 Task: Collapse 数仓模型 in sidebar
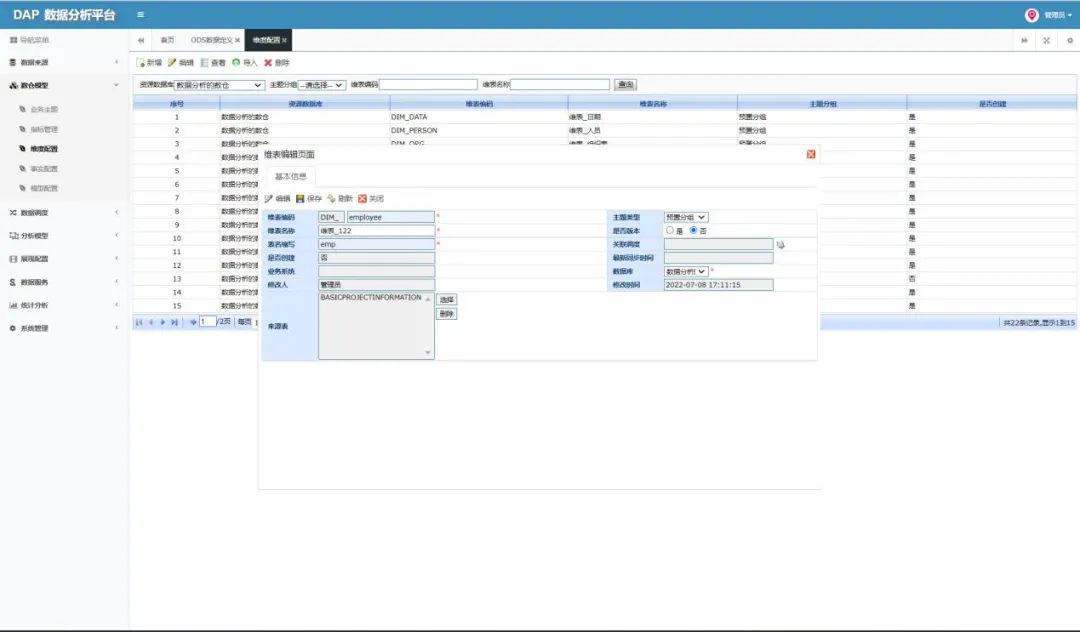pos(64,85)
